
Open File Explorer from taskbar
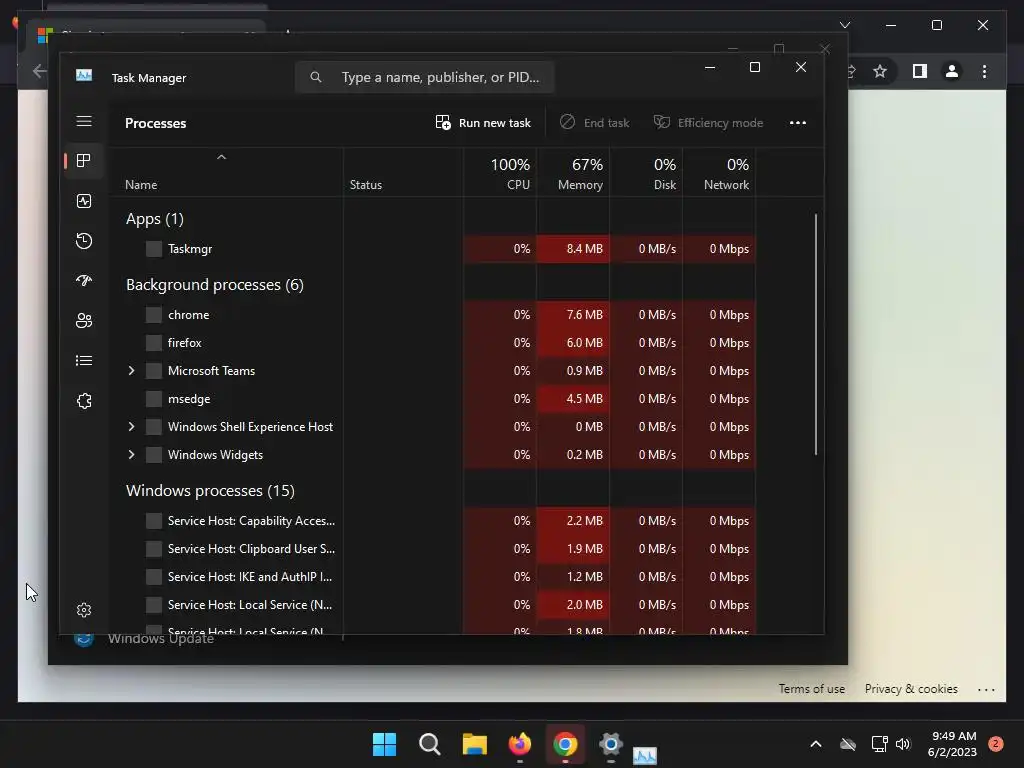pyautogui.click(x=475, y=744)
